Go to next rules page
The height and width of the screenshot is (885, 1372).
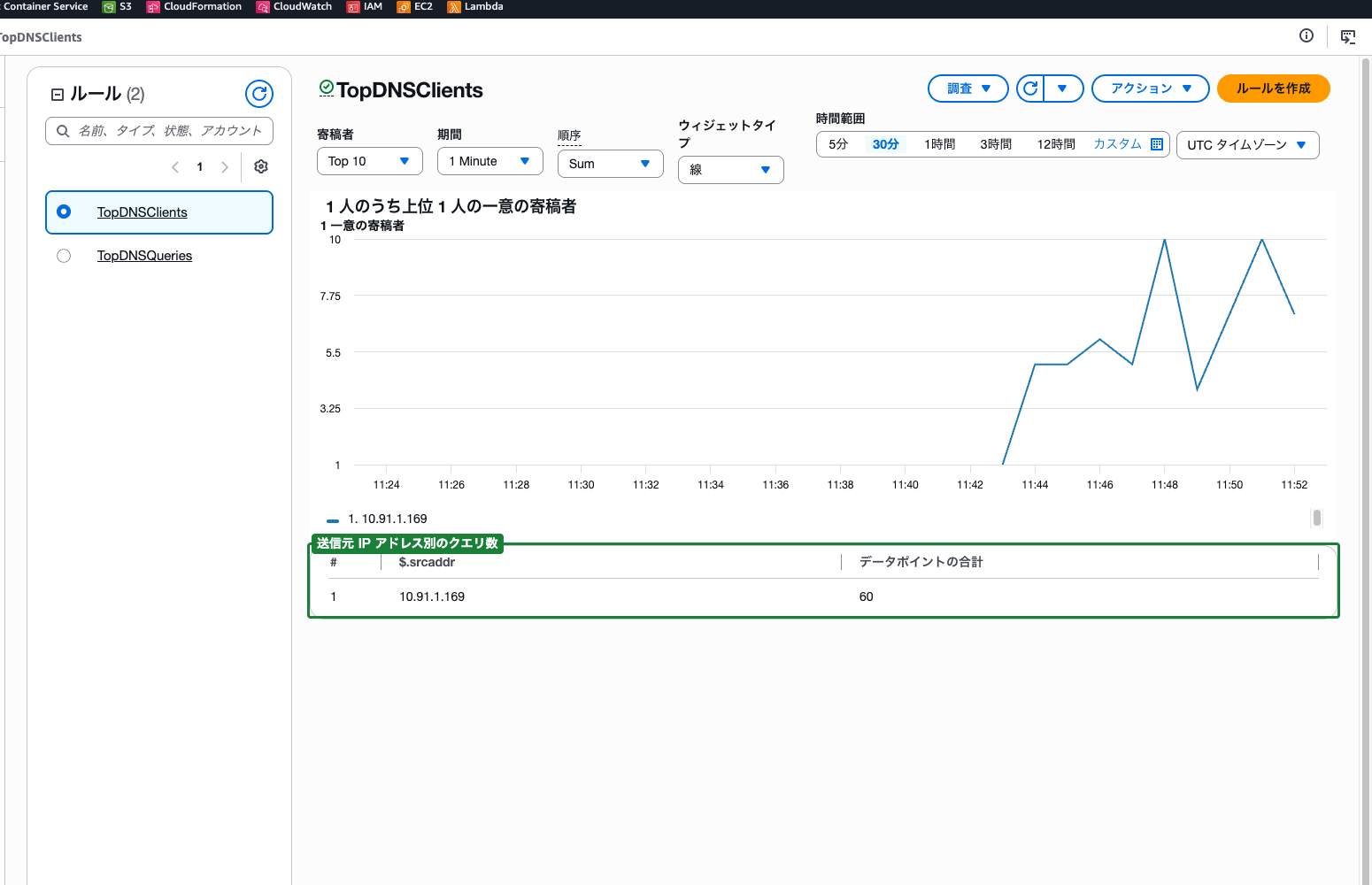(x=225, y=166)
